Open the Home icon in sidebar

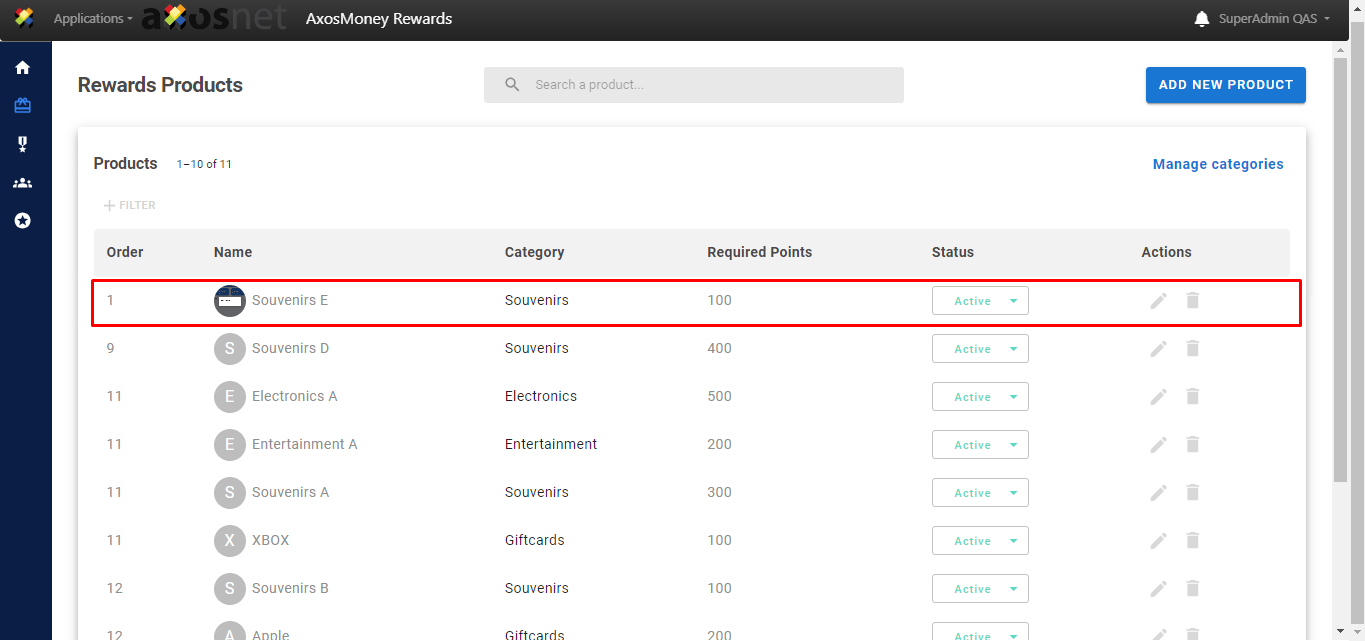pos(22,68)
